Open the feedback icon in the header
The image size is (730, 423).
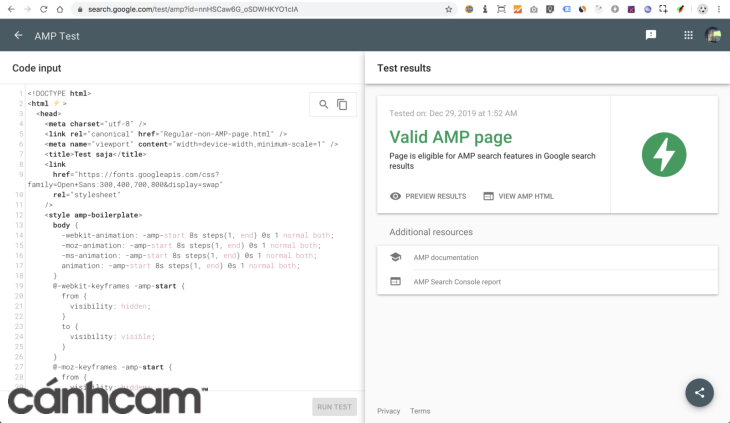coord(651,35)
